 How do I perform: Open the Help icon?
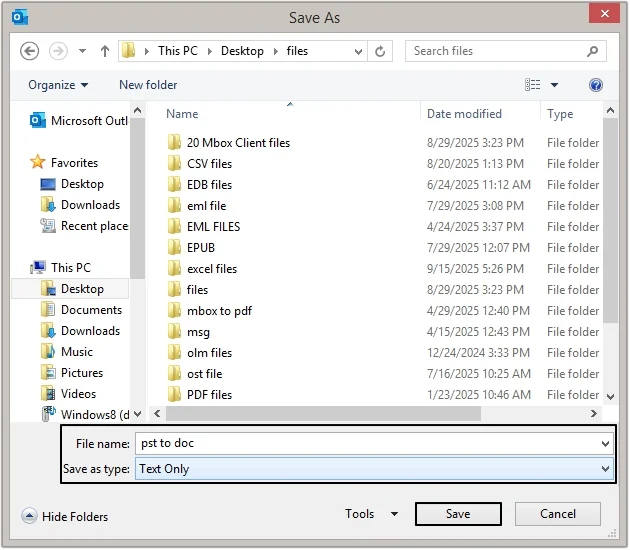click(595, 85)
